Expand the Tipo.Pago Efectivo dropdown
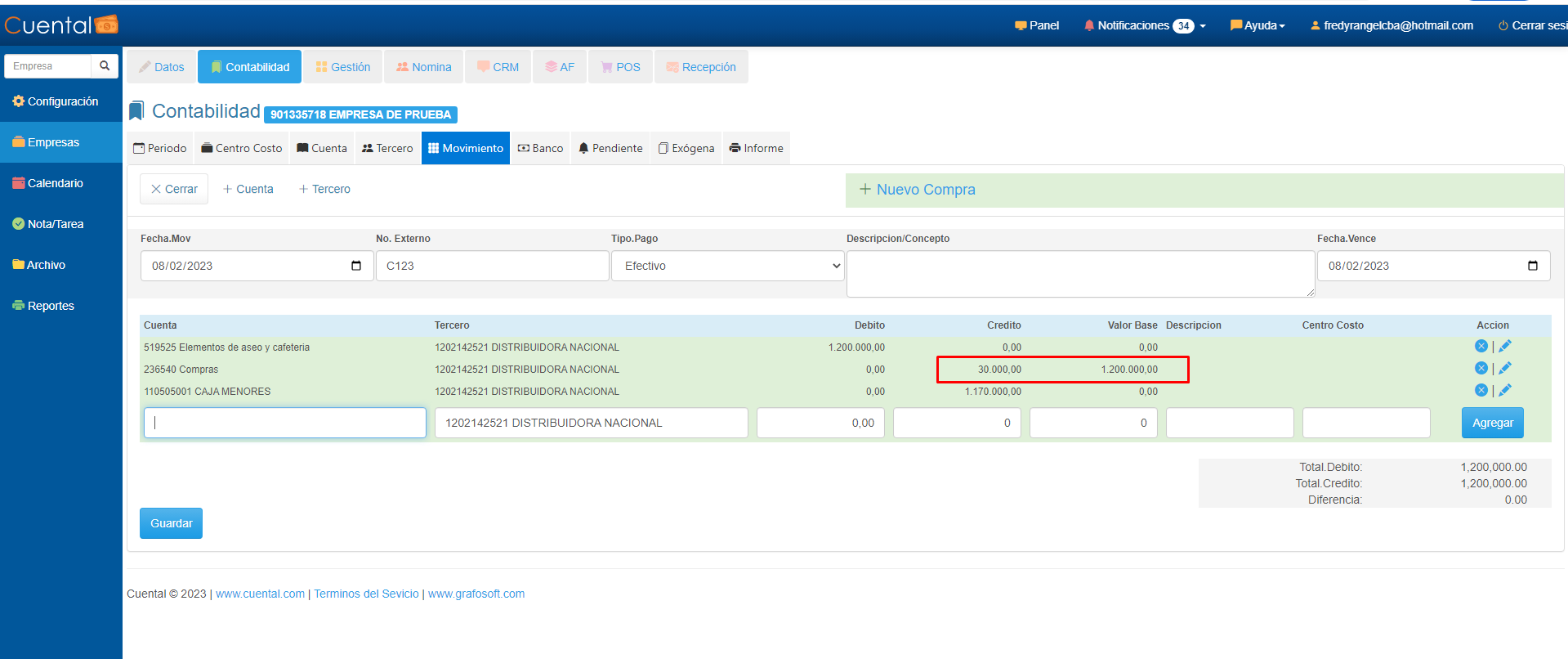Viewport: 1568px width, 659px height. click(x=727, y=266)
